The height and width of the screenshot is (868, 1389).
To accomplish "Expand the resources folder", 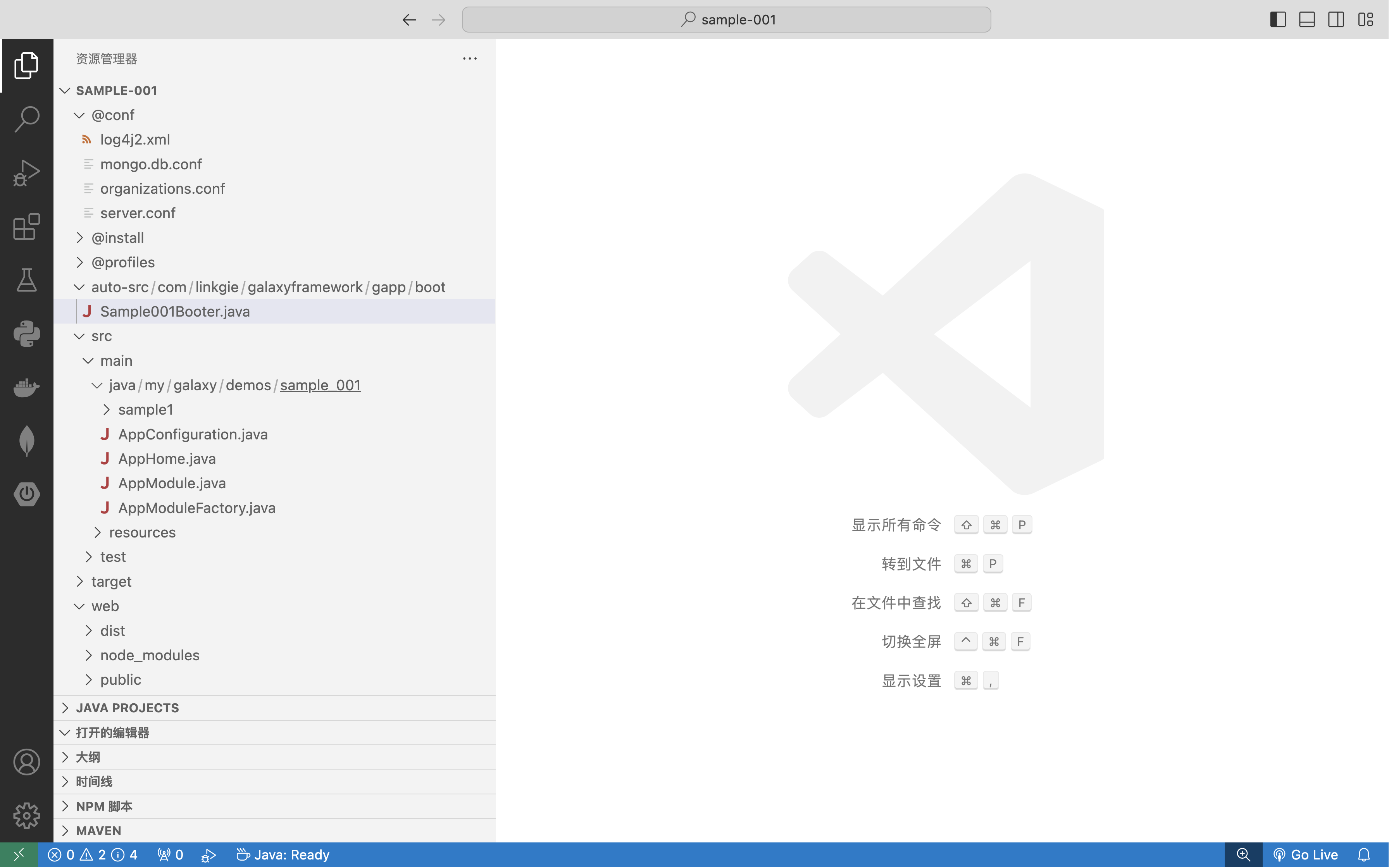I will click(274, 533).
